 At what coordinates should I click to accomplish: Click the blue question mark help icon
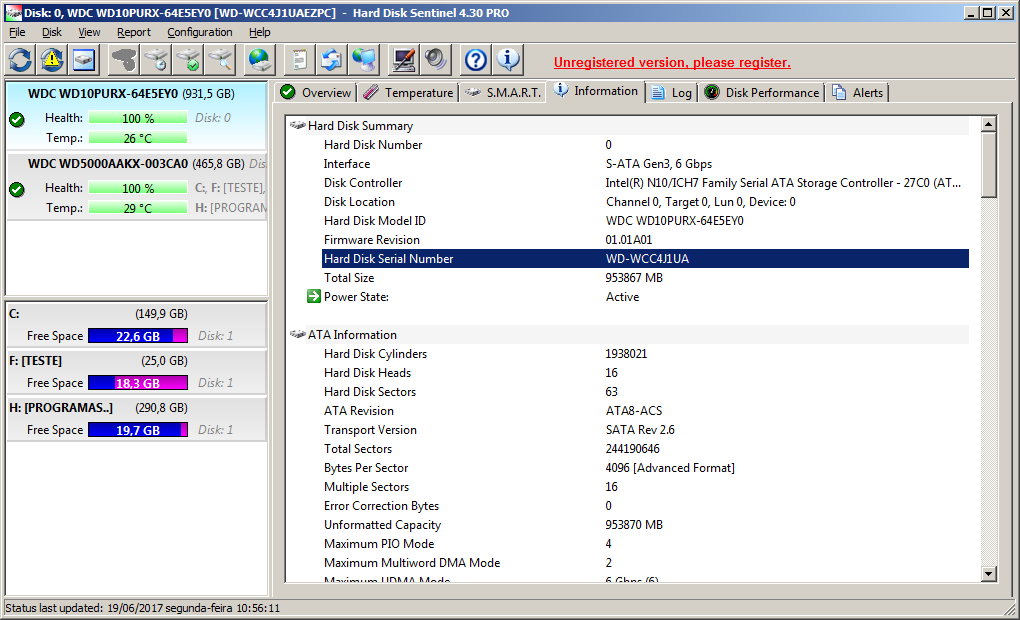(476, 61)
